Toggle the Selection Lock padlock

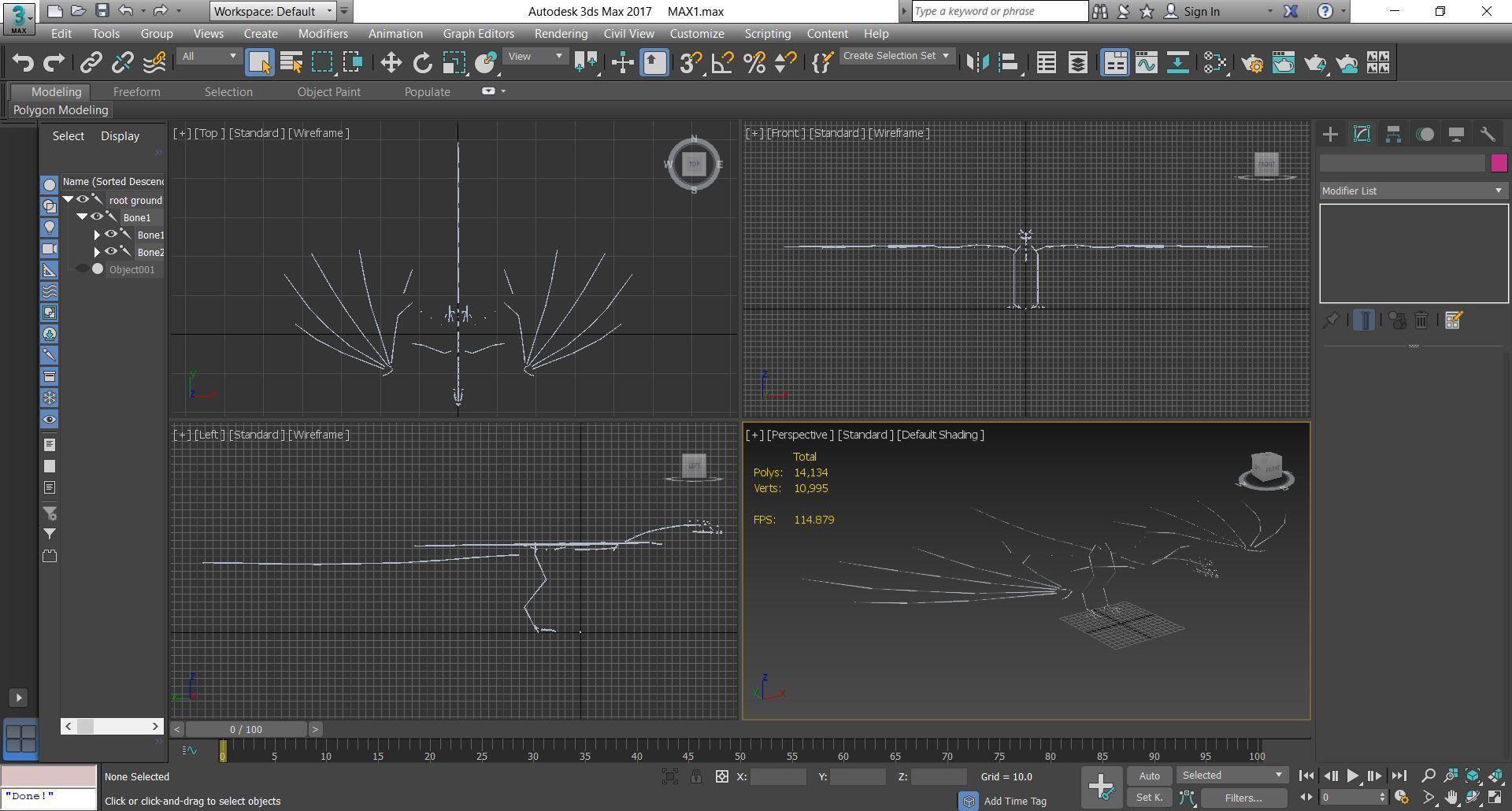696,776
